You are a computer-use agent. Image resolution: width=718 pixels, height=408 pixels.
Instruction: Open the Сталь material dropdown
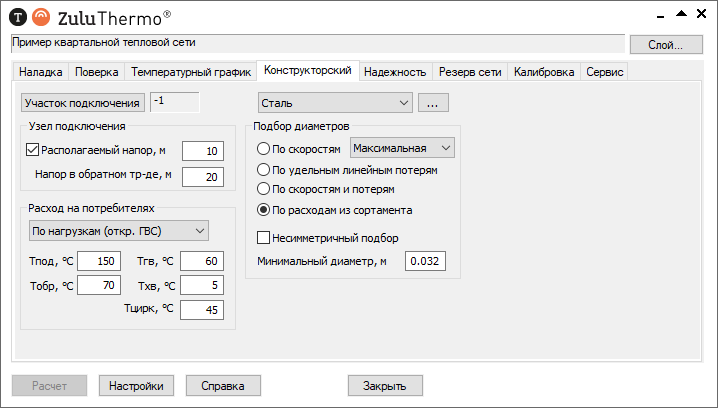[334, 102]
